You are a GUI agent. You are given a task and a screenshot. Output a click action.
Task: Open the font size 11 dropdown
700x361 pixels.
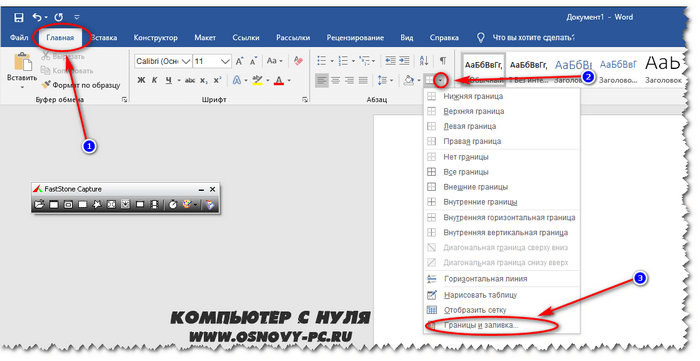point(225,61)
